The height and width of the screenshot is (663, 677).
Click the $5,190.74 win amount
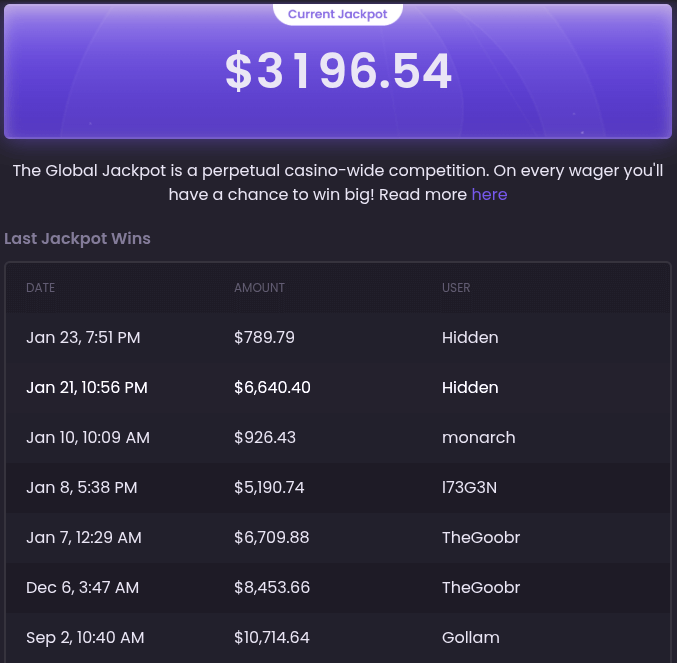[269, 488]
